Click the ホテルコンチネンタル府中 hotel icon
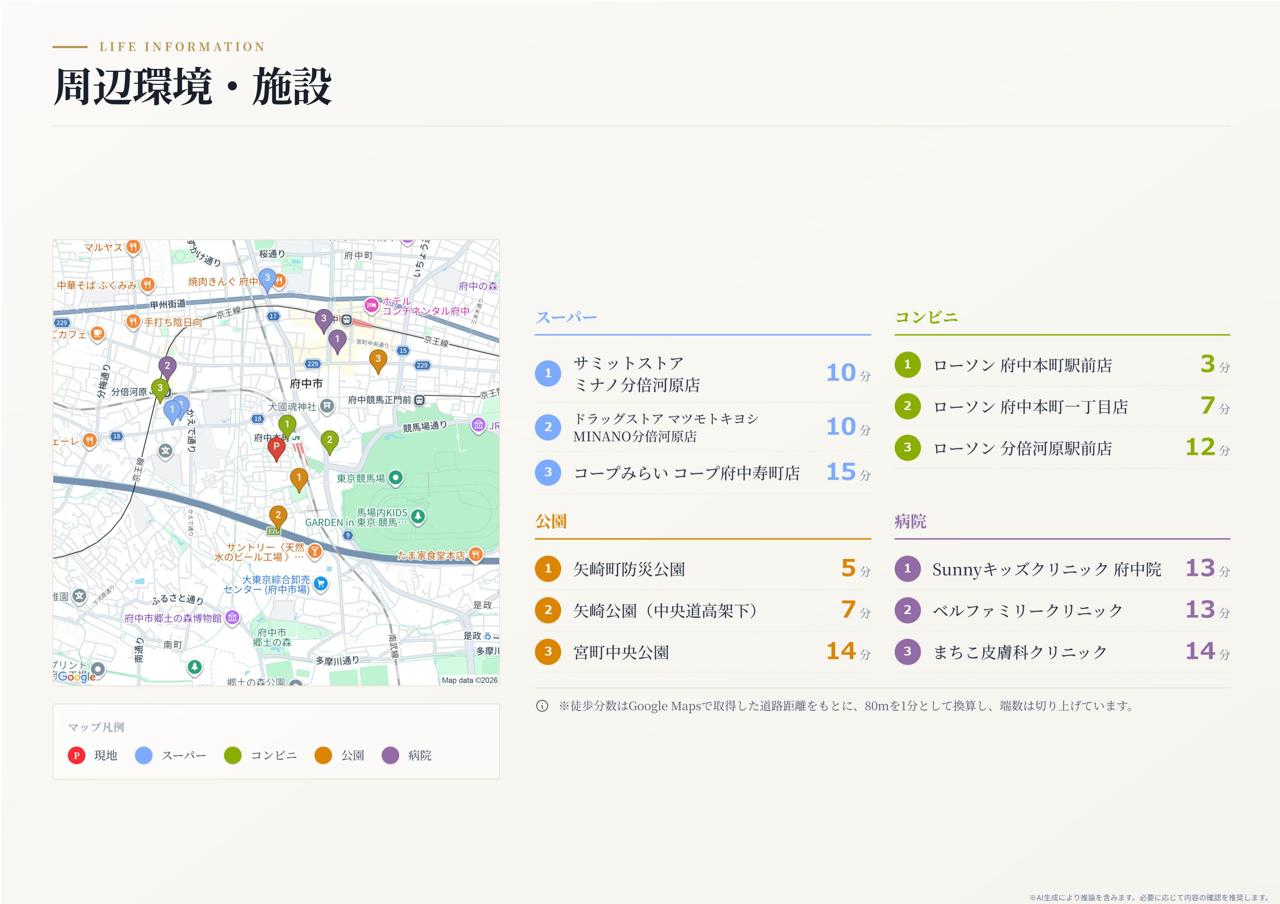1280x904 pixels. [371, 305]
